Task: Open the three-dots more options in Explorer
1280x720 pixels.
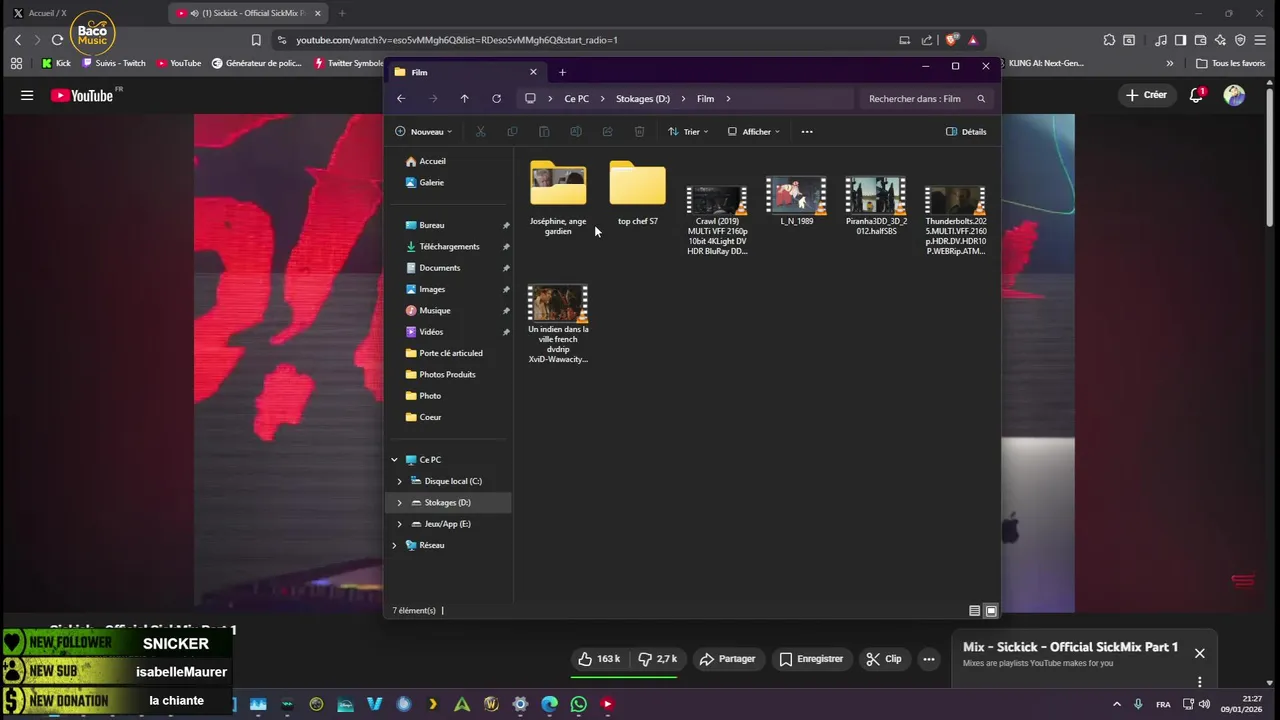Action: pyautogui.click(x=807, y=131)
